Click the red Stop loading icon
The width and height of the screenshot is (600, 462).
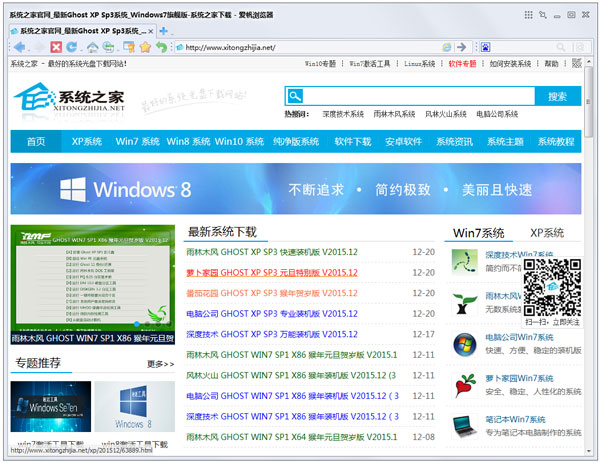56,47
